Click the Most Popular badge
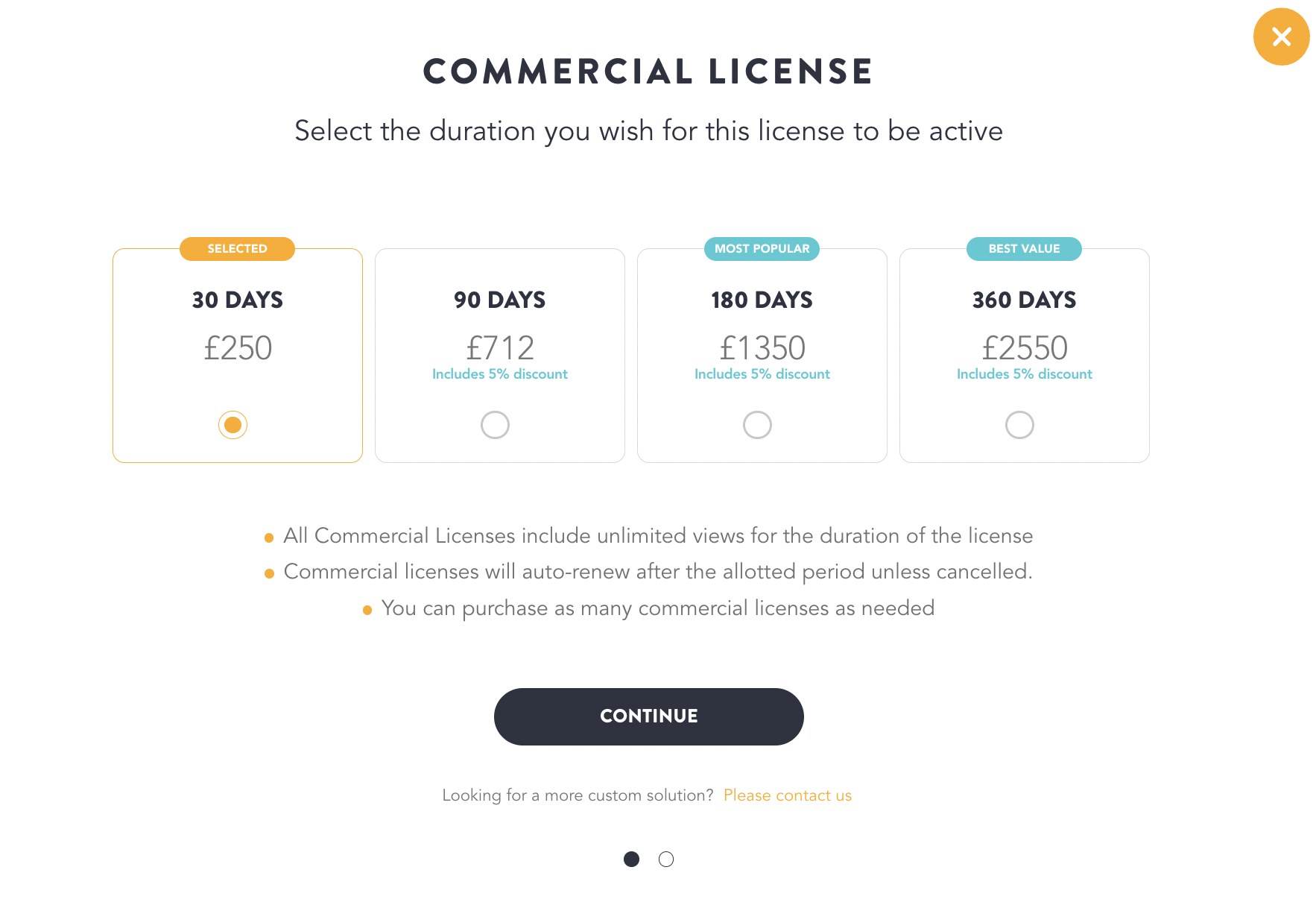1316x911 pixels. pos(762,249)
